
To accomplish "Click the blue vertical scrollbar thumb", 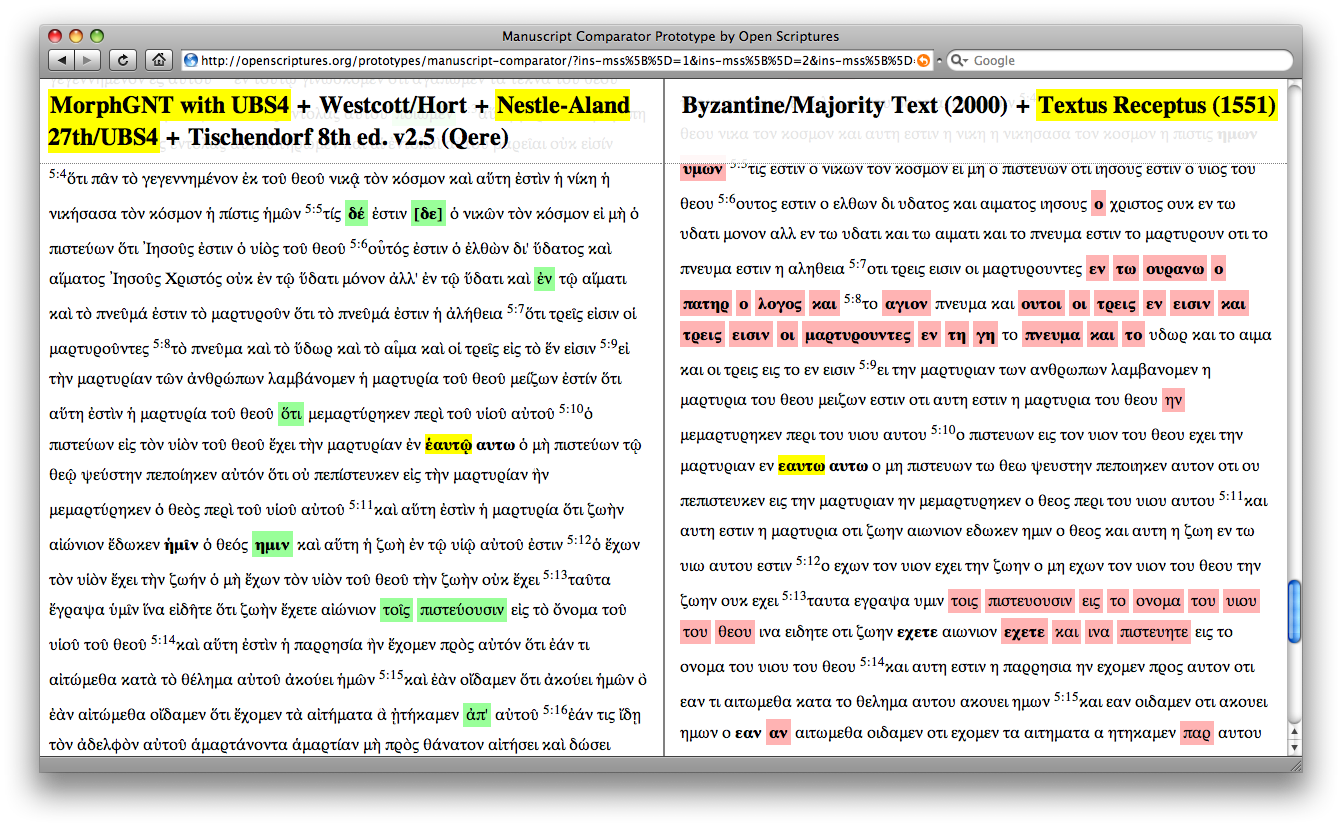I will coord(1295,611).
